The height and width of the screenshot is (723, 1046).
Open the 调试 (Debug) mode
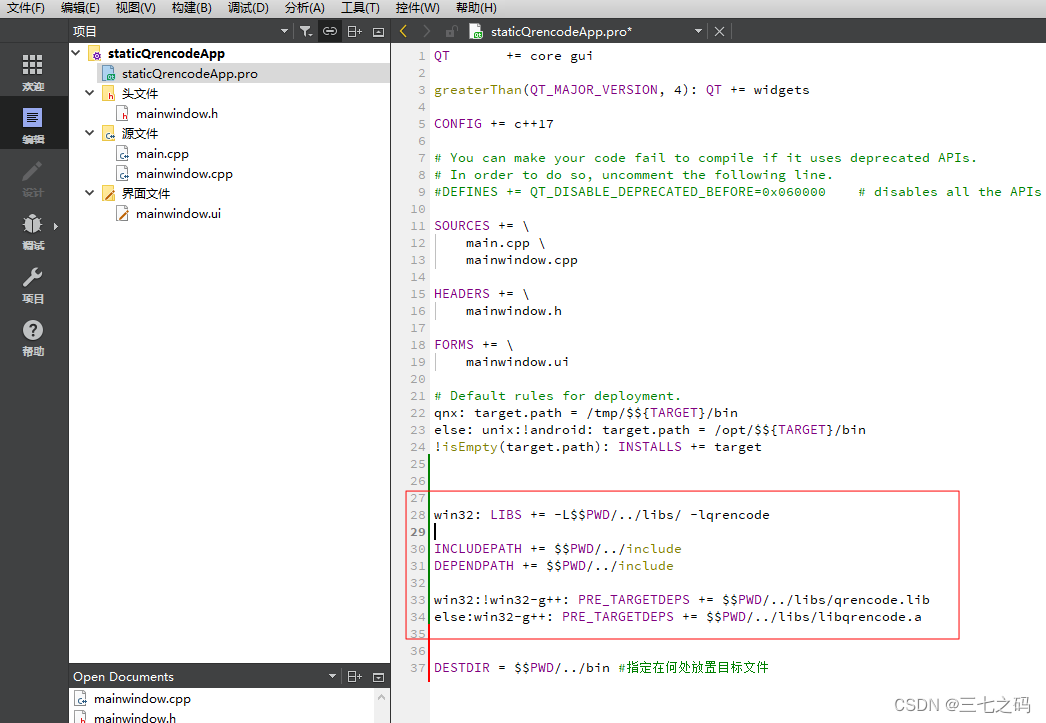pos(33,231)
